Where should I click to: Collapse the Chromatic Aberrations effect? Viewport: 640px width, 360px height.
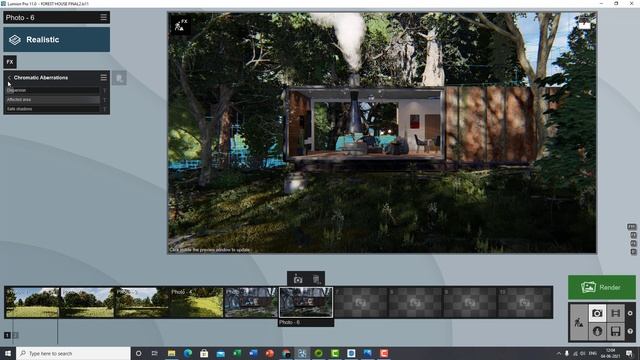click(x=9, y=78)
